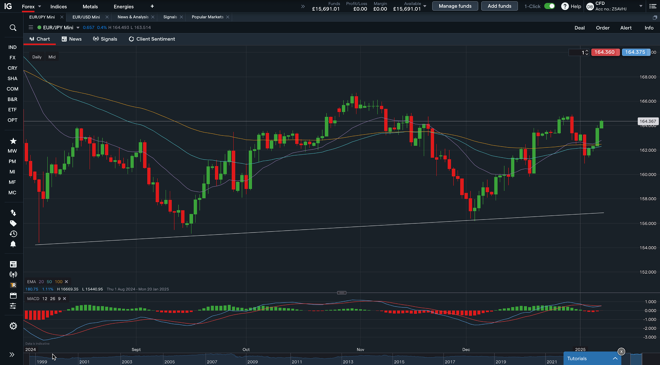Image resolution: width=660 pixels, height=365 pixels.
Task: Click the Deal link
Action: (580, 28)
